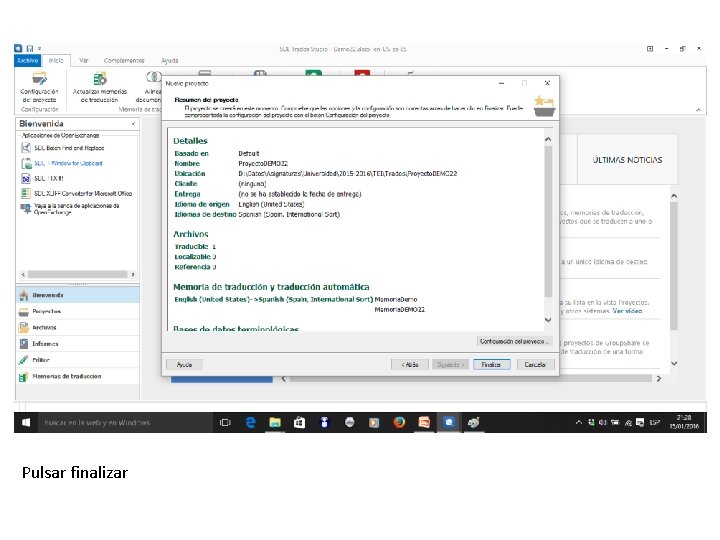
Task: Select MemoriaDemo translation memory entry
Action: pyautogui.click(x=396, y=299)
